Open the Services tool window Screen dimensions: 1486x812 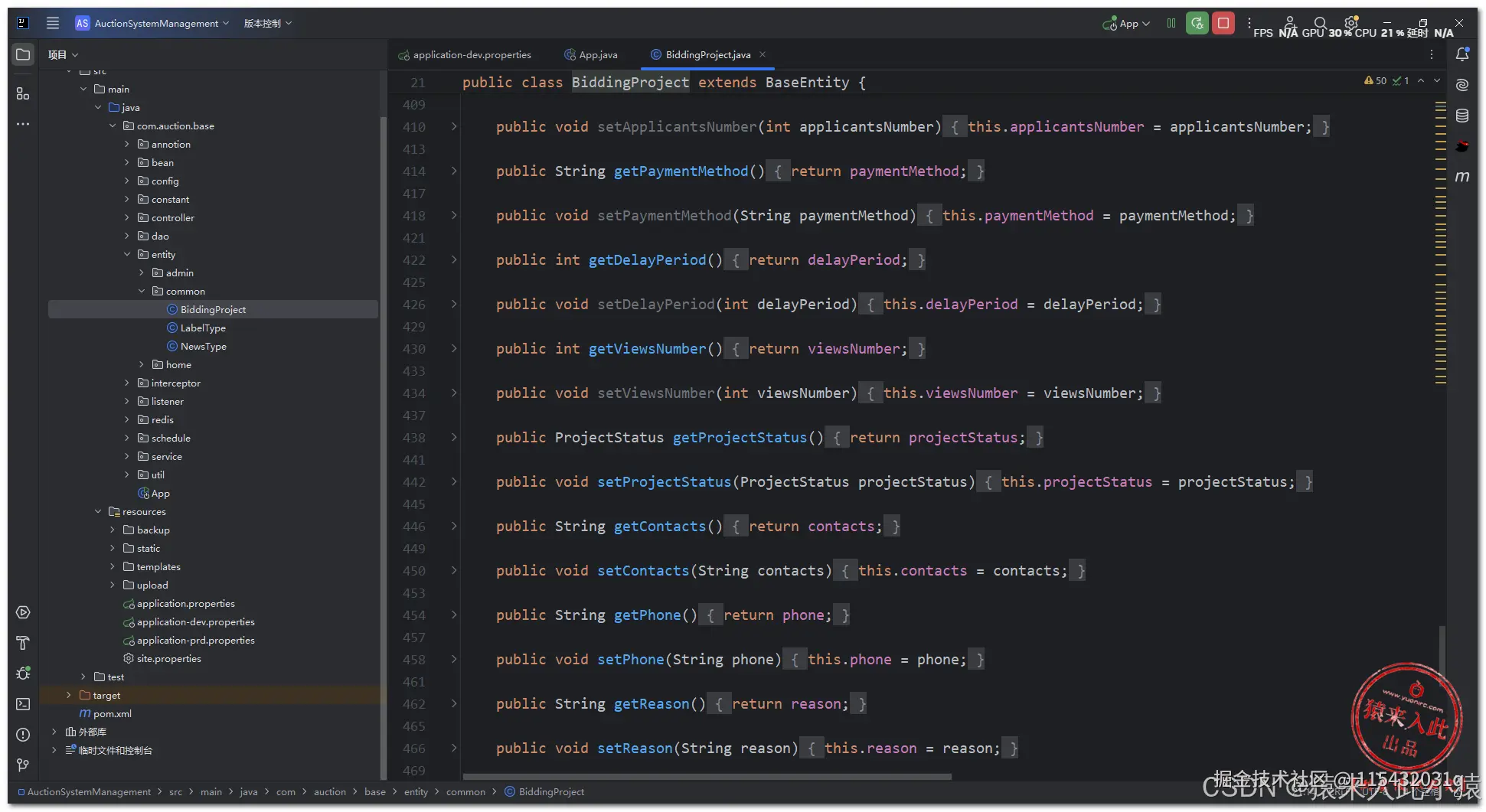click(x=23, y=612)
